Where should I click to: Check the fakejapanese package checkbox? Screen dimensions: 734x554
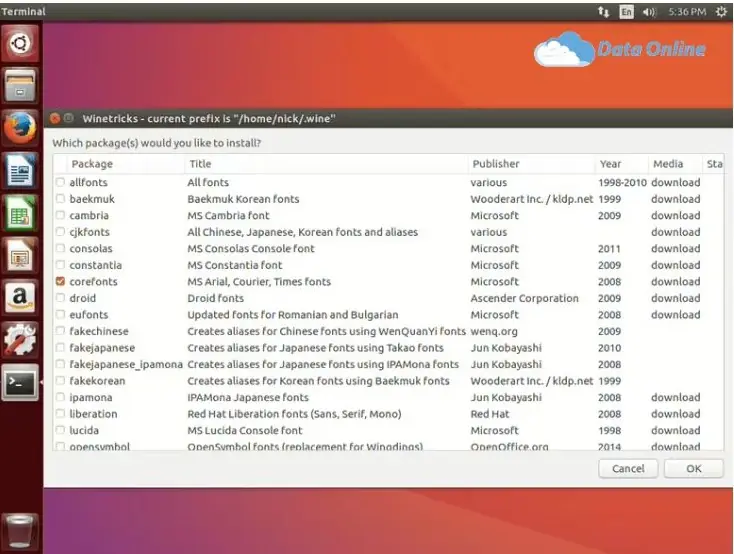(x=60, y=347)
